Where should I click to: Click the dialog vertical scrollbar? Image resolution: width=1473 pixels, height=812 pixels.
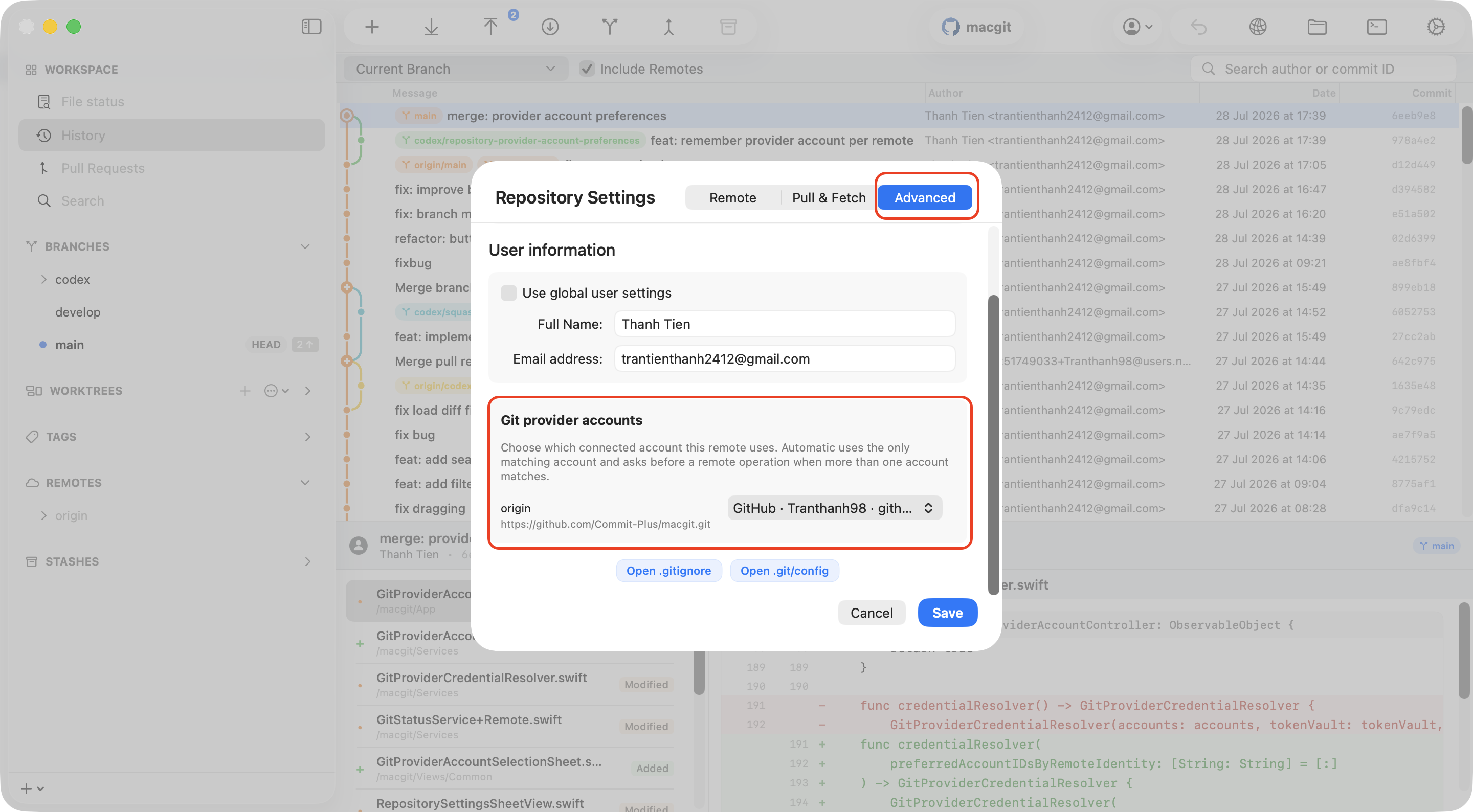[x=993, y=445]
